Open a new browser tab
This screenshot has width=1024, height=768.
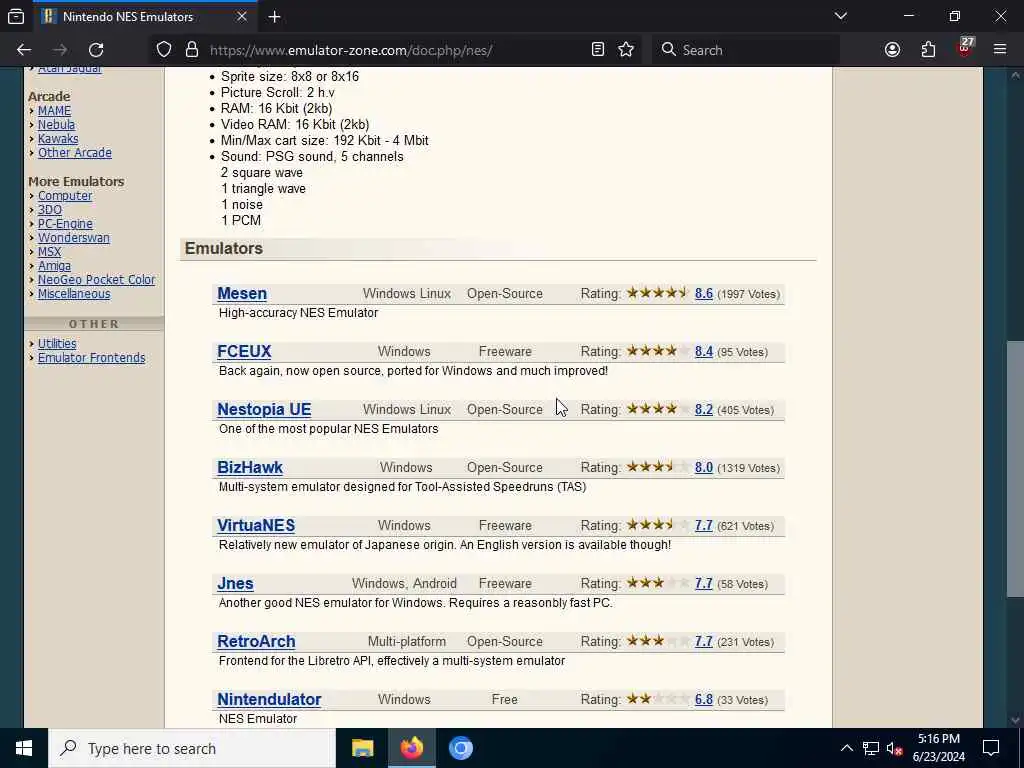click(274, 17)
